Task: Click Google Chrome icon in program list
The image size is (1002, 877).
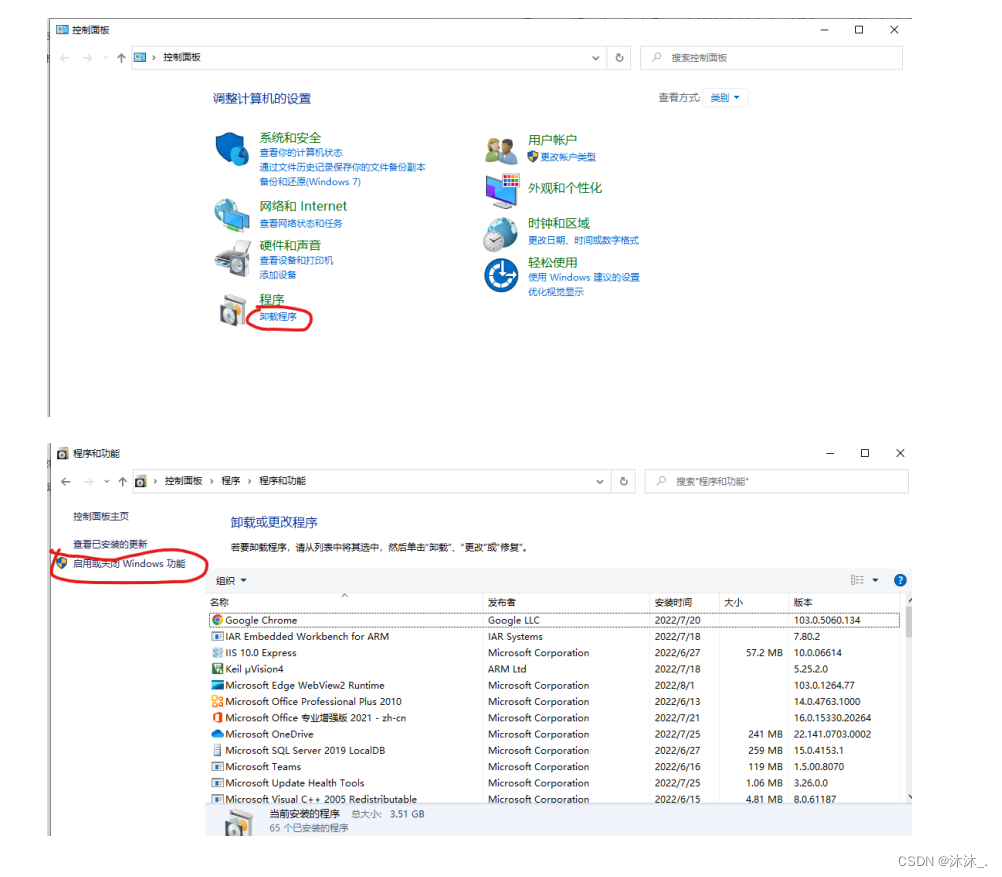Action: tap(217, 620)
